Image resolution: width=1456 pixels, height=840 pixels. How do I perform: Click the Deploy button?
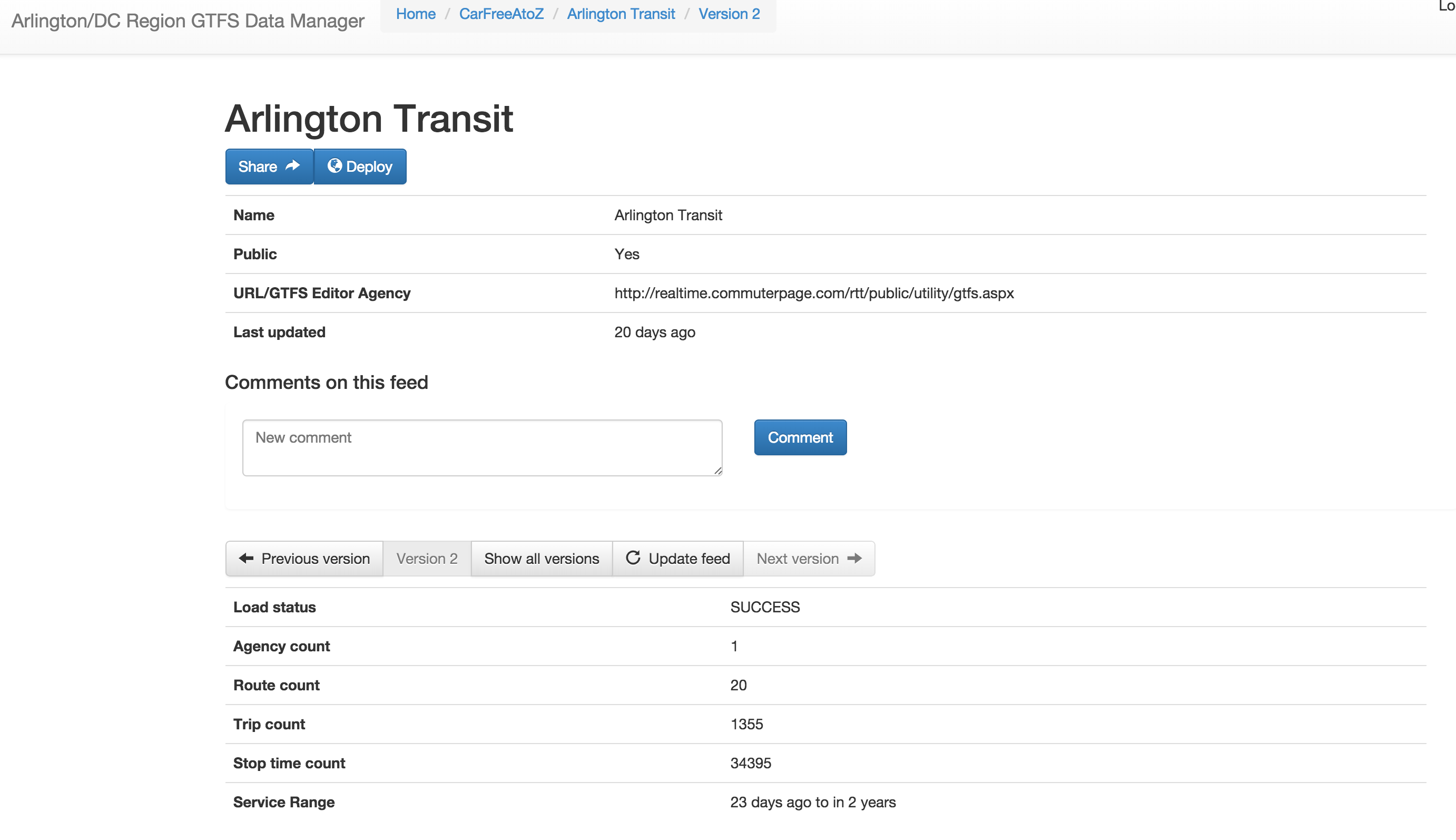click(x=360, y=167)
